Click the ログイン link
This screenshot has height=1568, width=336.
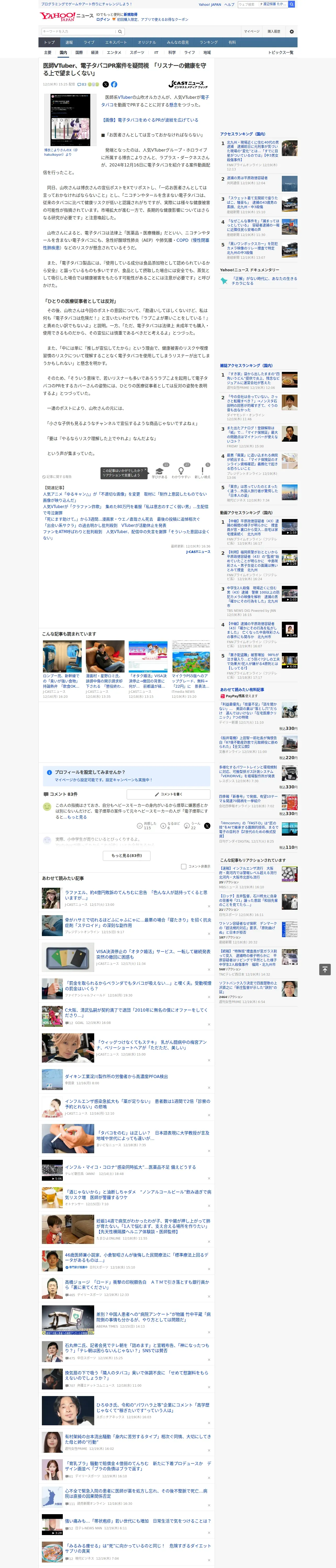click(x=103, y=20)
